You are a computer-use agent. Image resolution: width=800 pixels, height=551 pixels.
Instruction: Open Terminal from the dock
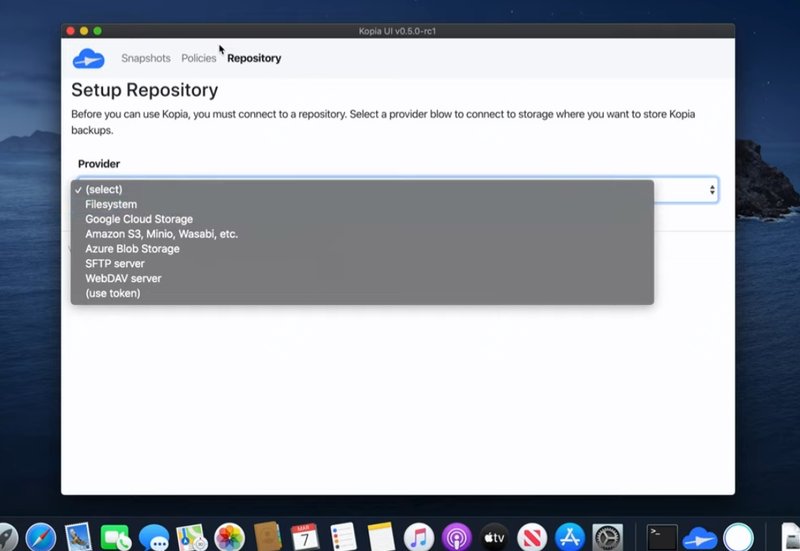[x=662, y=538]
